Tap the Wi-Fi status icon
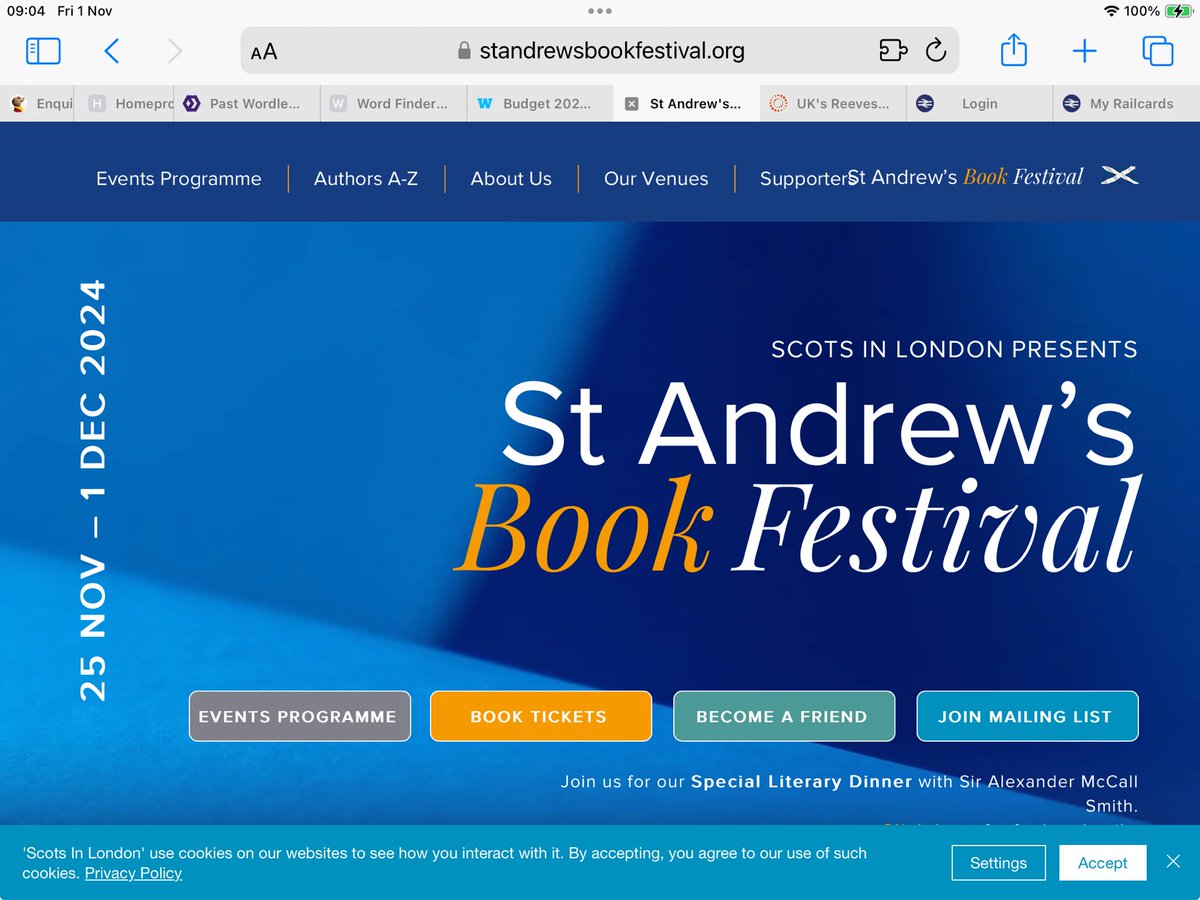Image resolution: width=1200 pixels, height=900 pixels. 1111,11
